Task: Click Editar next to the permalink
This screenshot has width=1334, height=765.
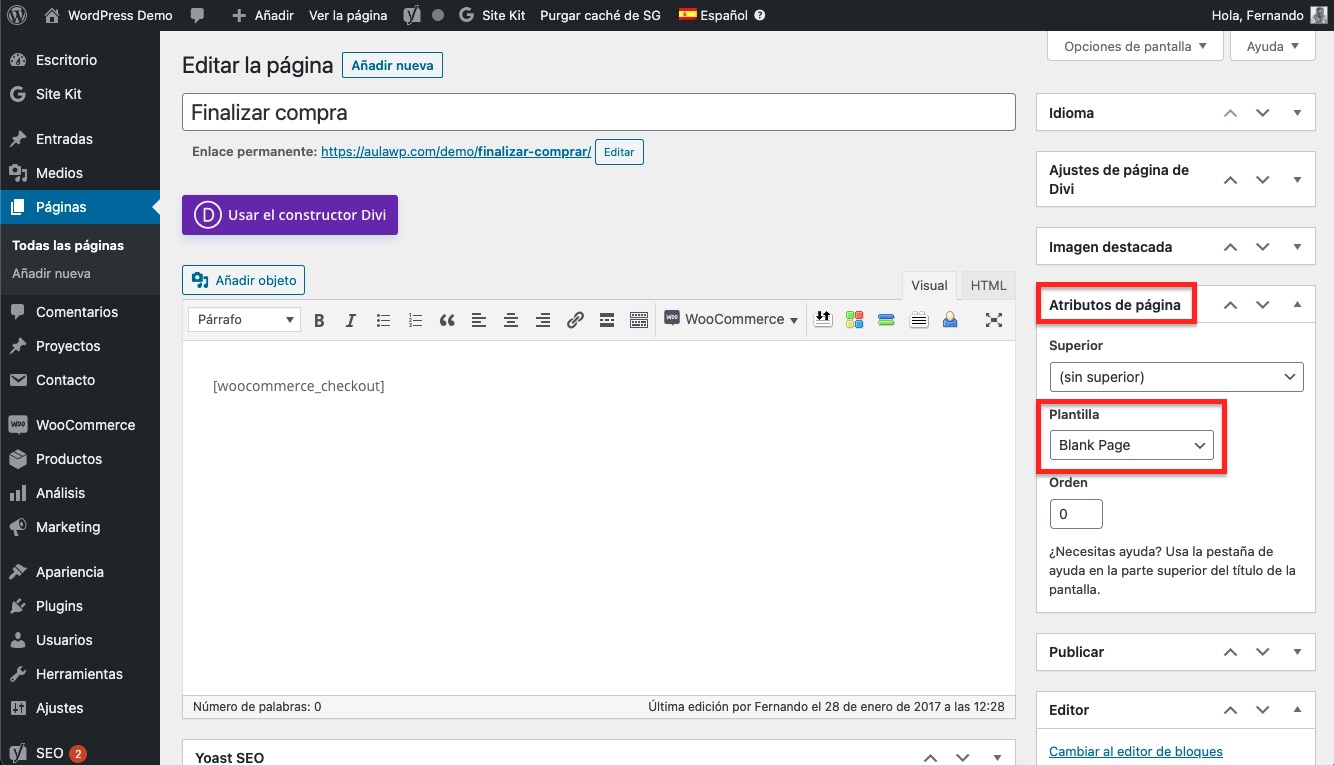Action: pos(619,152)
